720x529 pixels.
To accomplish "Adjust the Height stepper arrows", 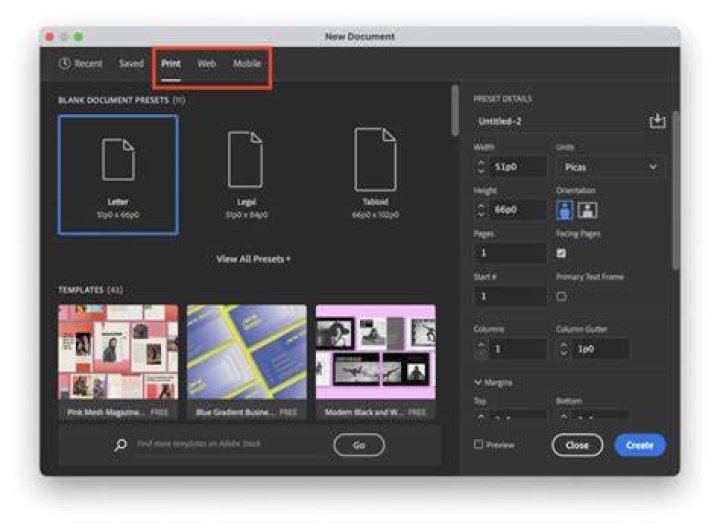I will click(481, 210).
